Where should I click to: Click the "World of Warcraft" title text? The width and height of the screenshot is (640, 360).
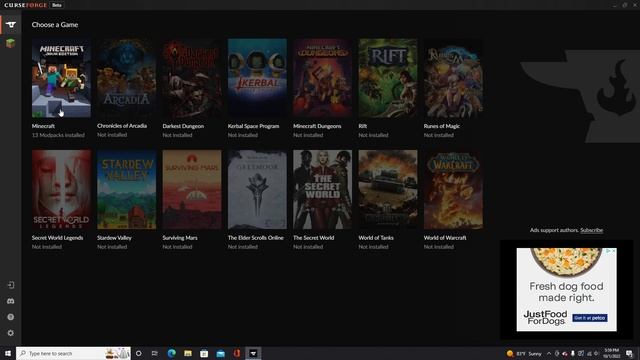click(445, 238)
